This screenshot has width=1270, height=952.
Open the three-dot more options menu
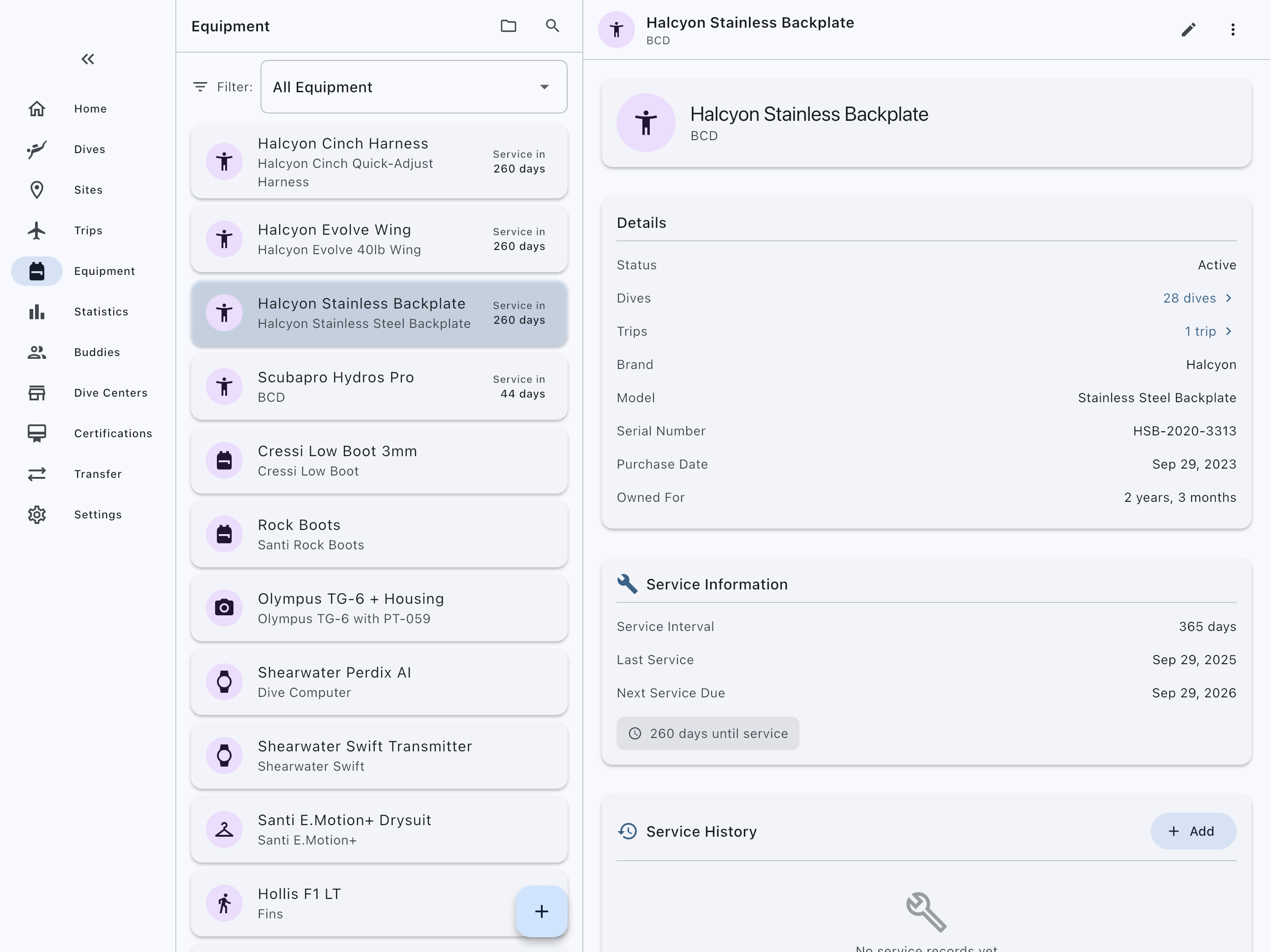(1233, 29)
